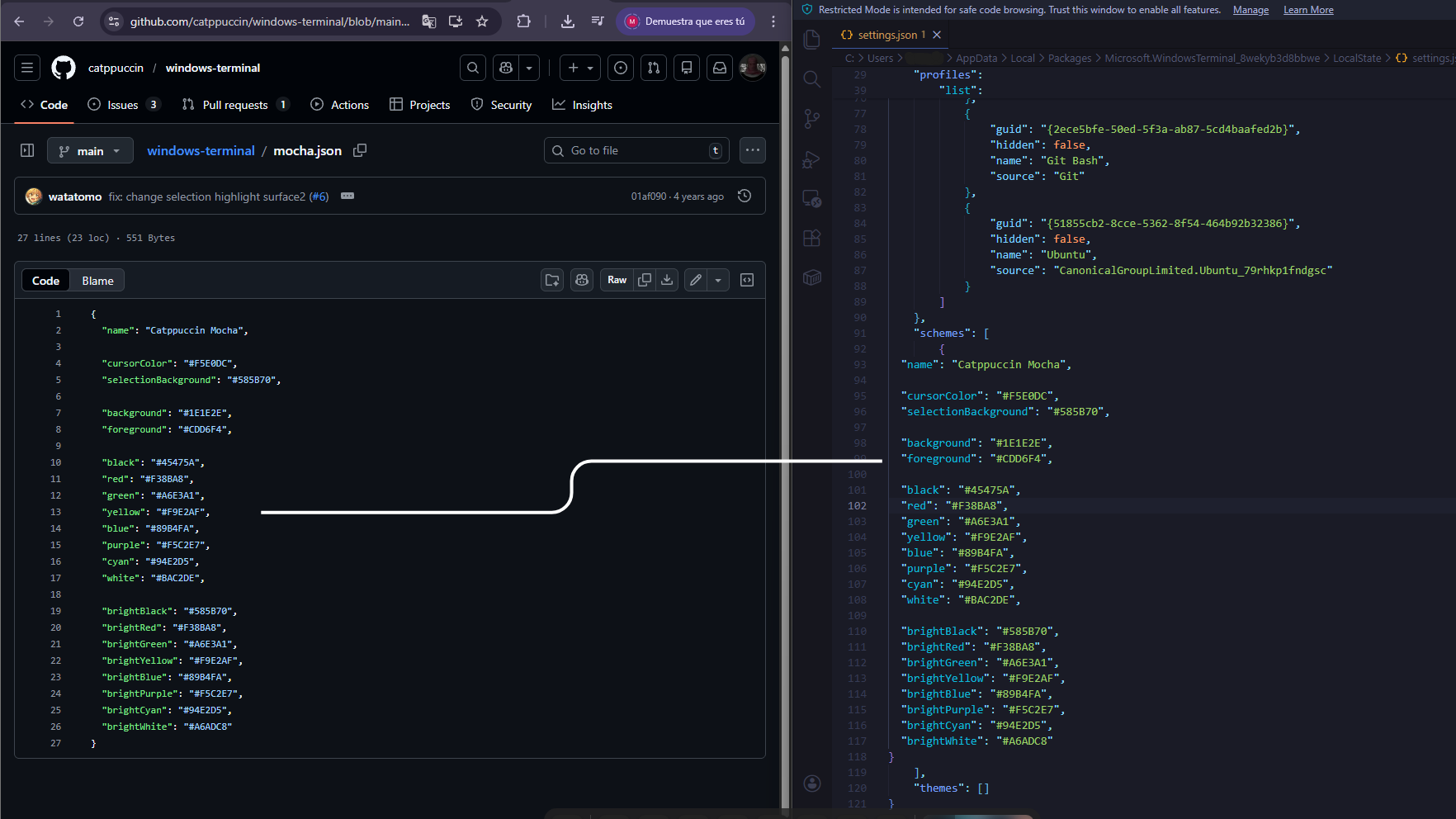Bookmark the current page in Chrome
Screen dimensions: 1456x819
[x=482, y=21]
